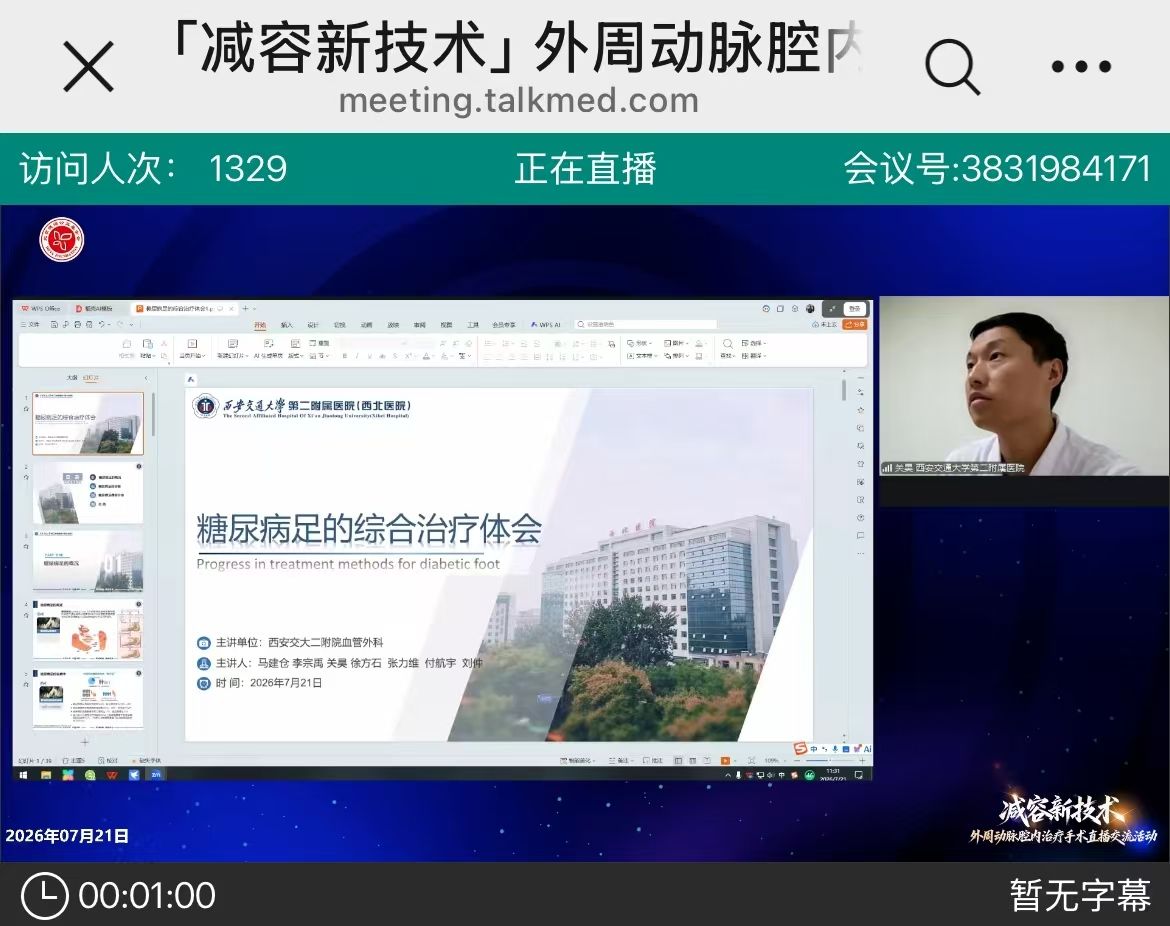Select the 开始 ribbon tab
Image resolution: width=1170 pixels, height=926 pixels.
[x=260, y=325]
